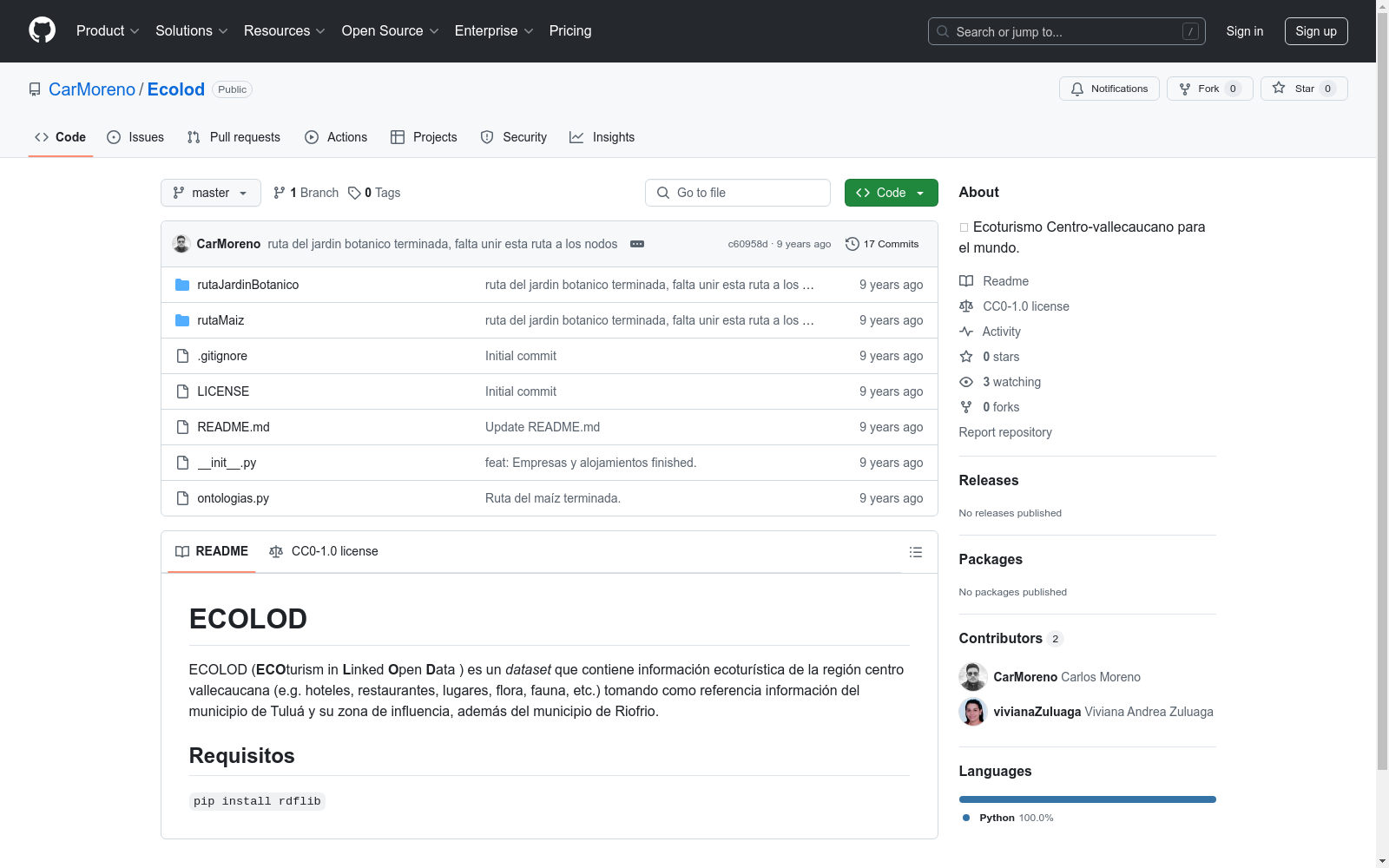1389x868 pixels.
Task: View the 17 Commits history
Action: click(882, 244)
